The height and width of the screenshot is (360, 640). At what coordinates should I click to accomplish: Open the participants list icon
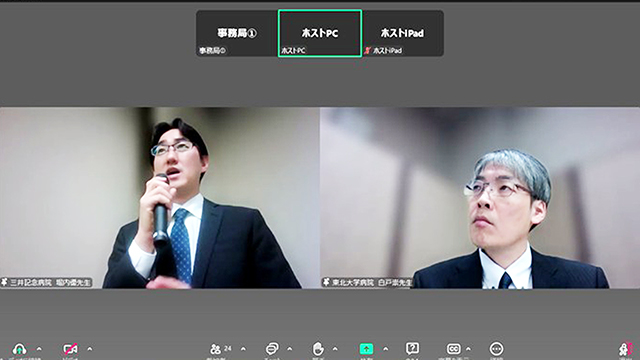coord(215,349)
